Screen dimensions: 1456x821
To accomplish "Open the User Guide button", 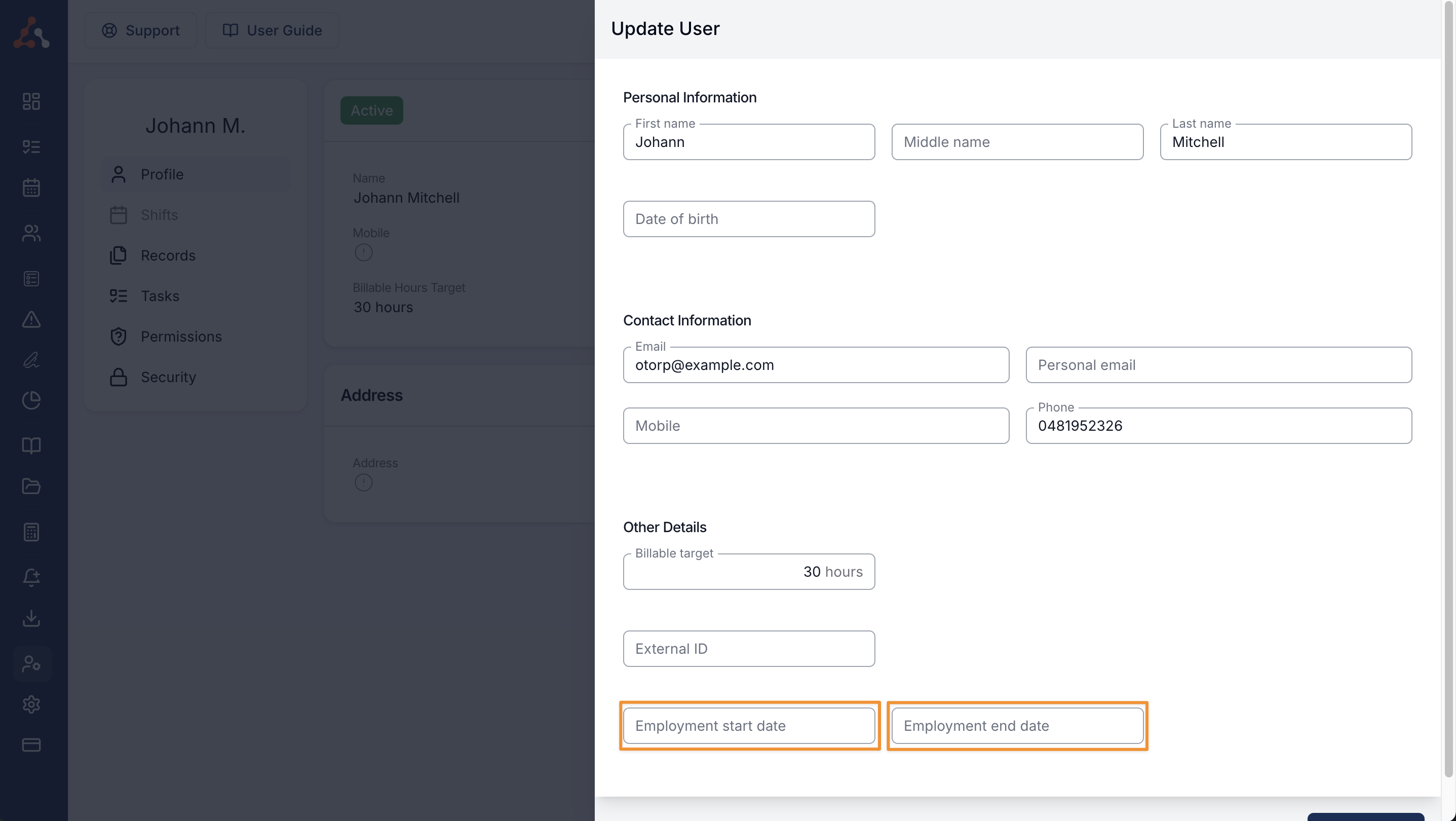I will point(272,30).
